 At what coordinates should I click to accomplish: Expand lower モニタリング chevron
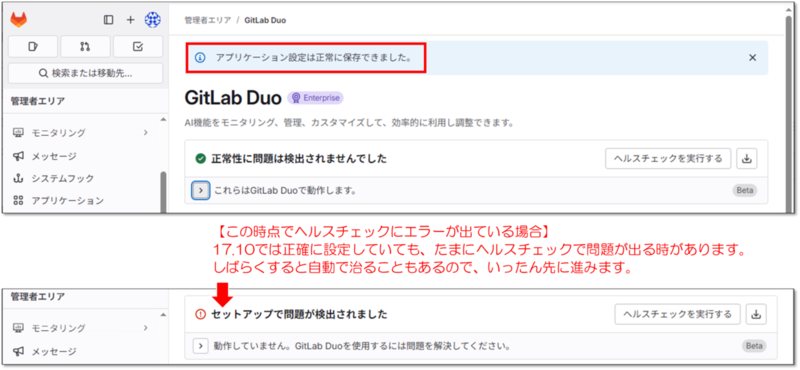145,328
